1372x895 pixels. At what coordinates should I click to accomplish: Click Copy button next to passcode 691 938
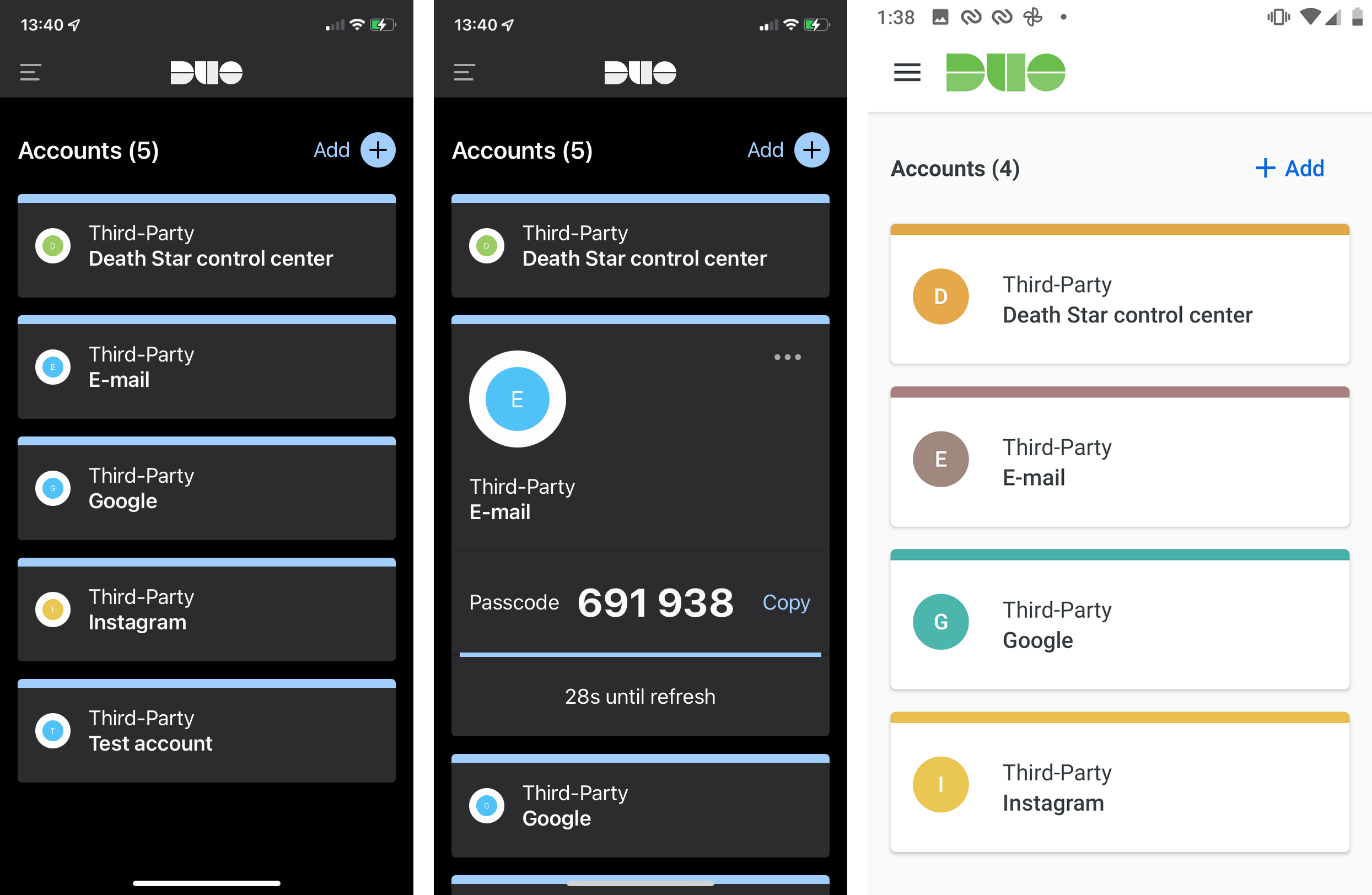click(787, 601)
